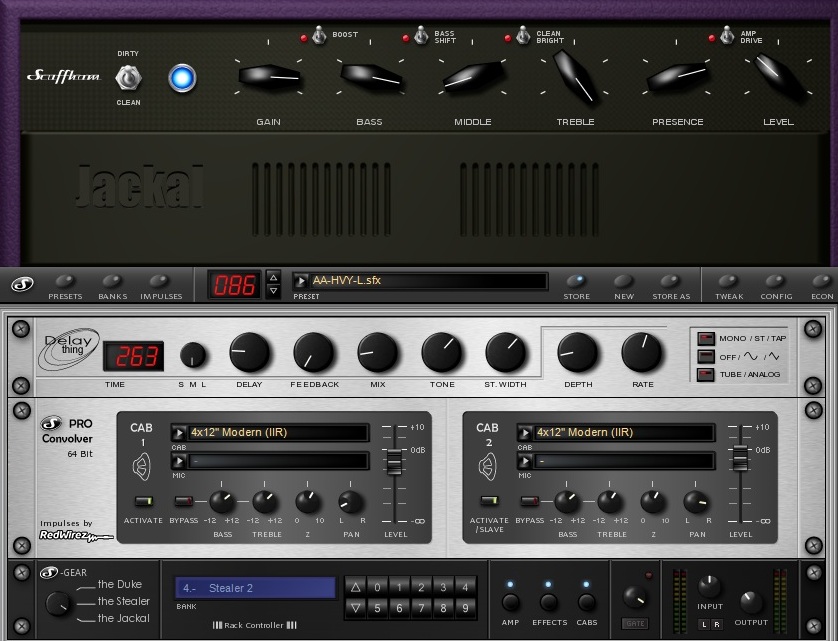Click Cab 1 speaker icon
Image resolution: width=838 pixels, height=641 pixels.
[141, 467]
